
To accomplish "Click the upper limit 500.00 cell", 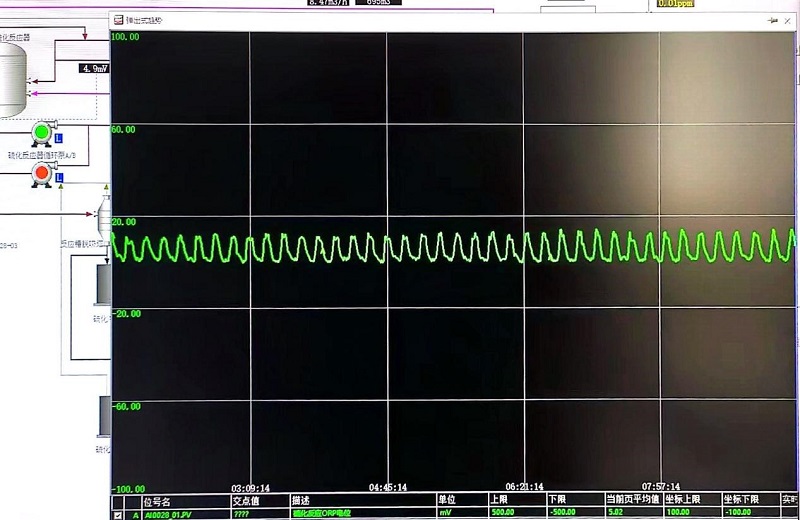I will coord(503,513).
